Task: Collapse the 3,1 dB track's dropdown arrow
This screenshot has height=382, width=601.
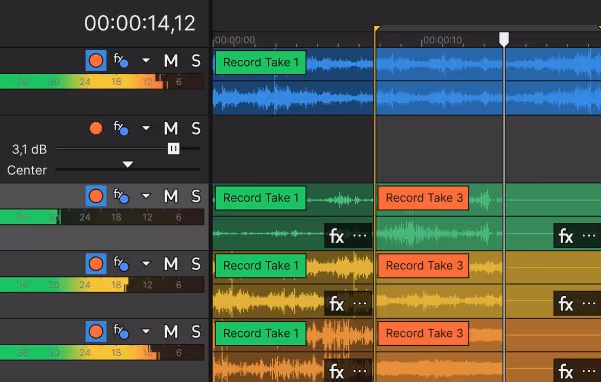Action: coord(146,128)
